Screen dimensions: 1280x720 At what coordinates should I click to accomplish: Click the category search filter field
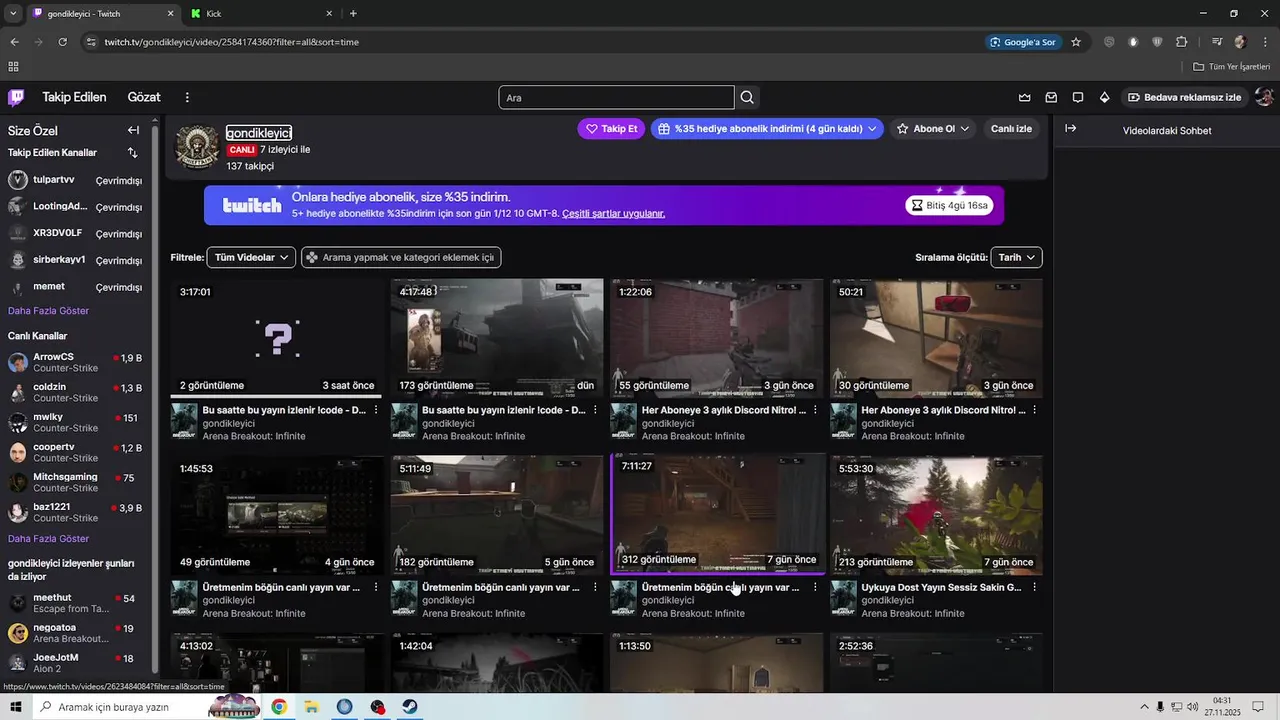[401, 257]
